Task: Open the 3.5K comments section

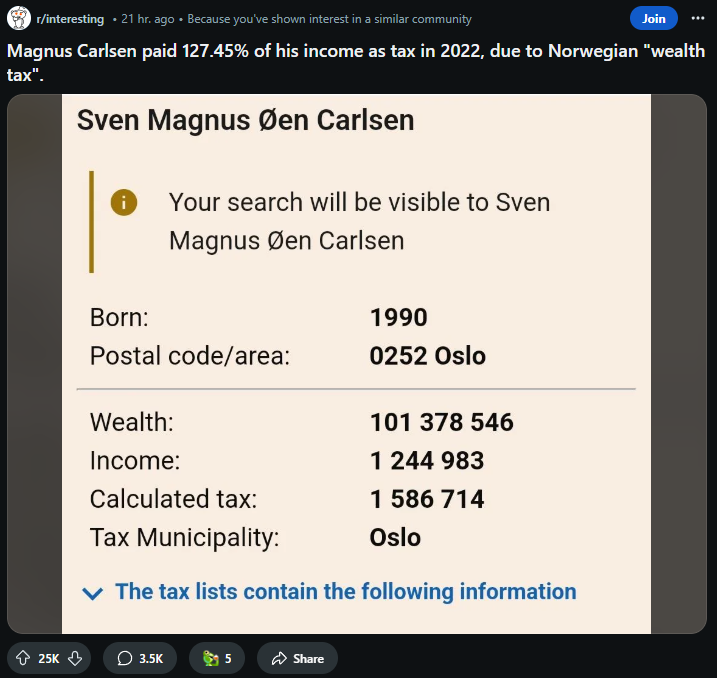Action: tap(140, 658)
